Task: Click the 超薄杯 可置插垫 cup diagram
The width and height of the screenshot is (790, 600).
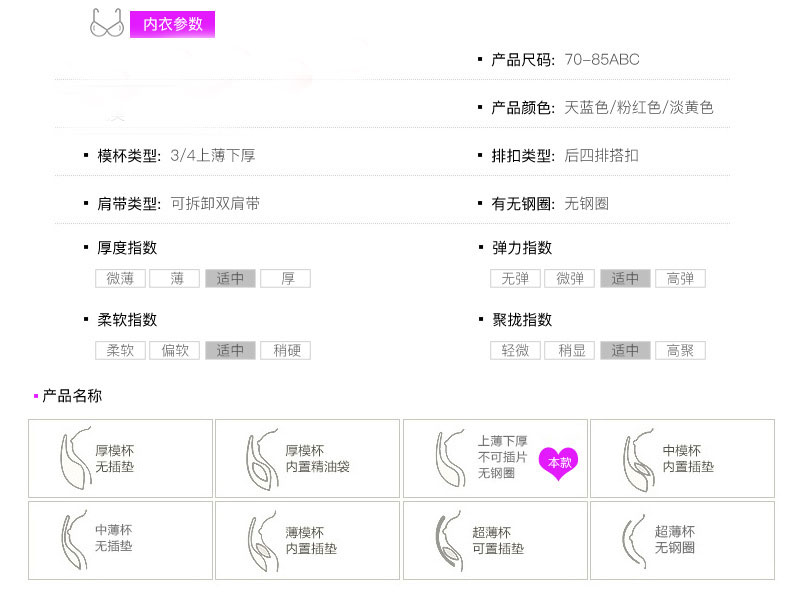Action: [446, 540]
